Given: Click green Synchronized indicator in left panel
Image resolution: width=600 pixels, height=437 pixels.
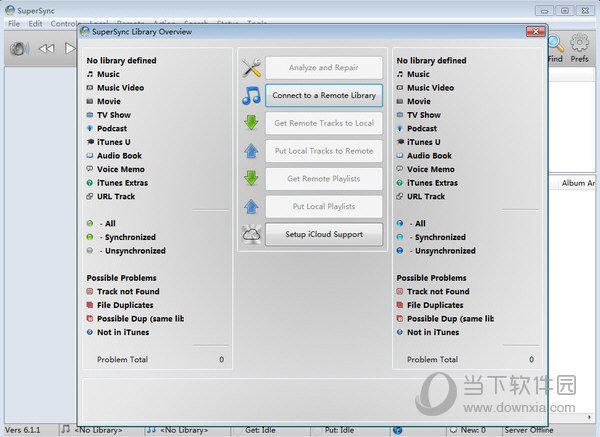Looking at the screenshot, I should pyautogui.click(x=90, y=237).
